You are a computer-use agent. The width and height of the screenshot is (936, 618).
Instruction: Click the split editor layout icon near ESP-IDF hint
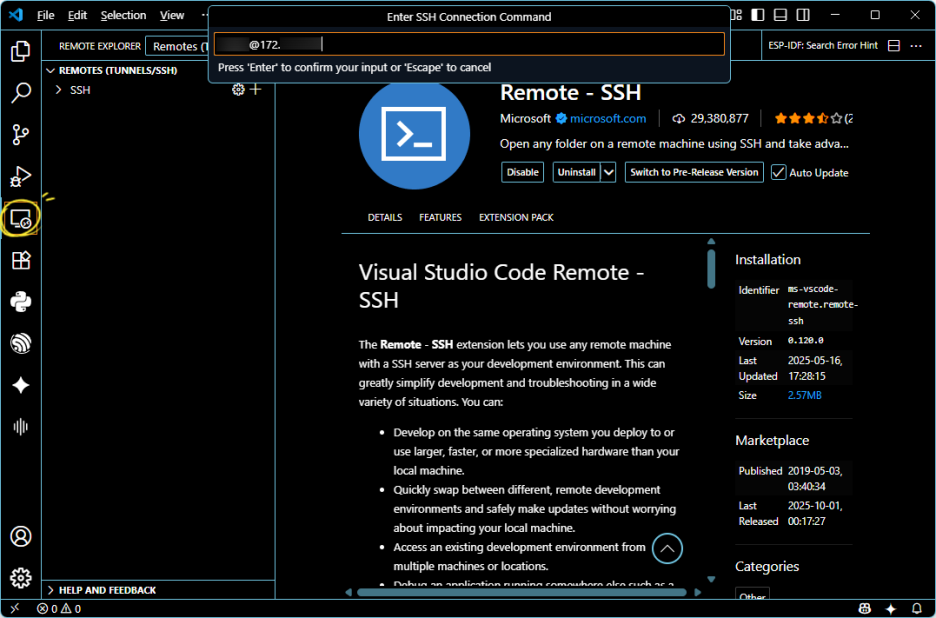(x=894, y=46)
